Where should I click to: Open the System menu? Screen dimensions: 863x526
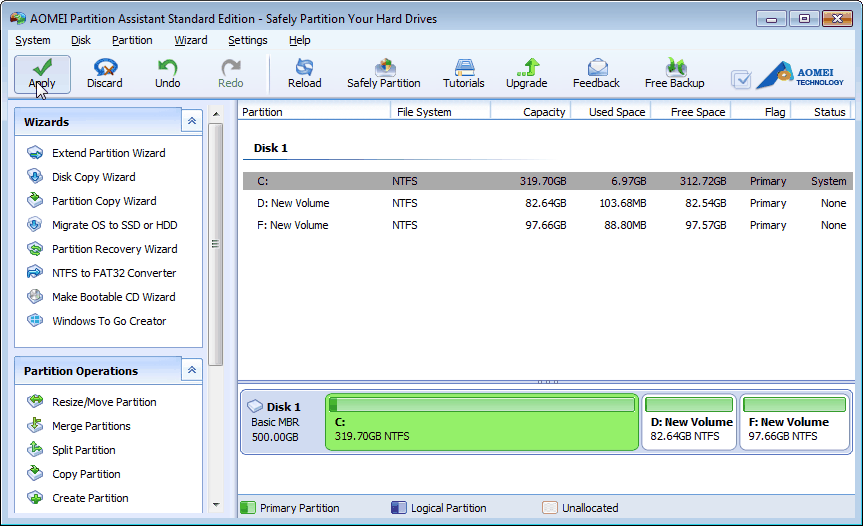(x=32, y=40)
